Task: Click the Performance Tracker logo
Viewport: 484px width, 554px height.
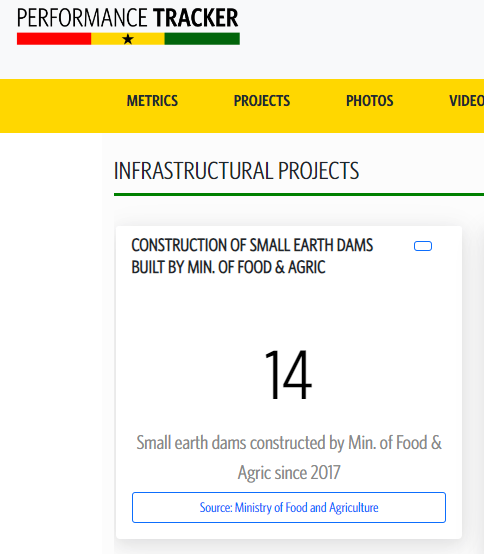Action: coord(128,26)
